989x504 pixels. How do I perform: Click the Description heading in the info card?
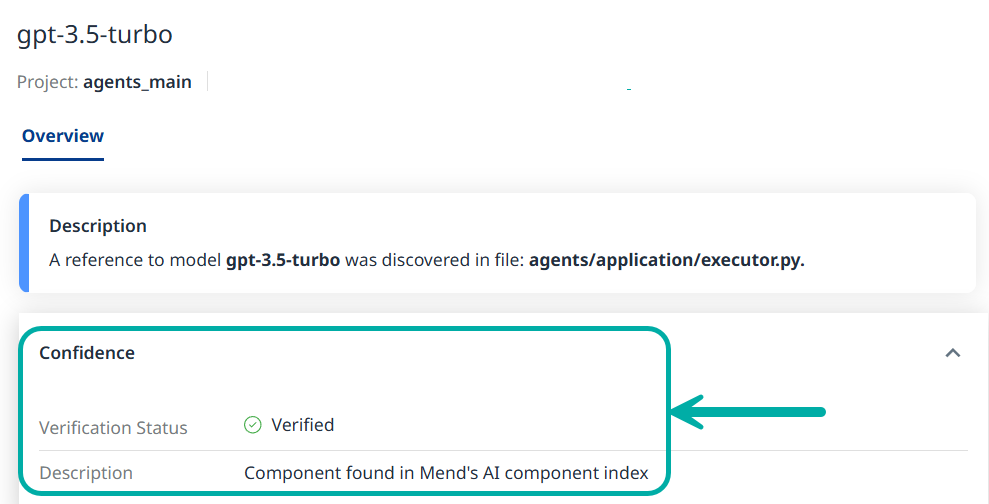point(98,226)
